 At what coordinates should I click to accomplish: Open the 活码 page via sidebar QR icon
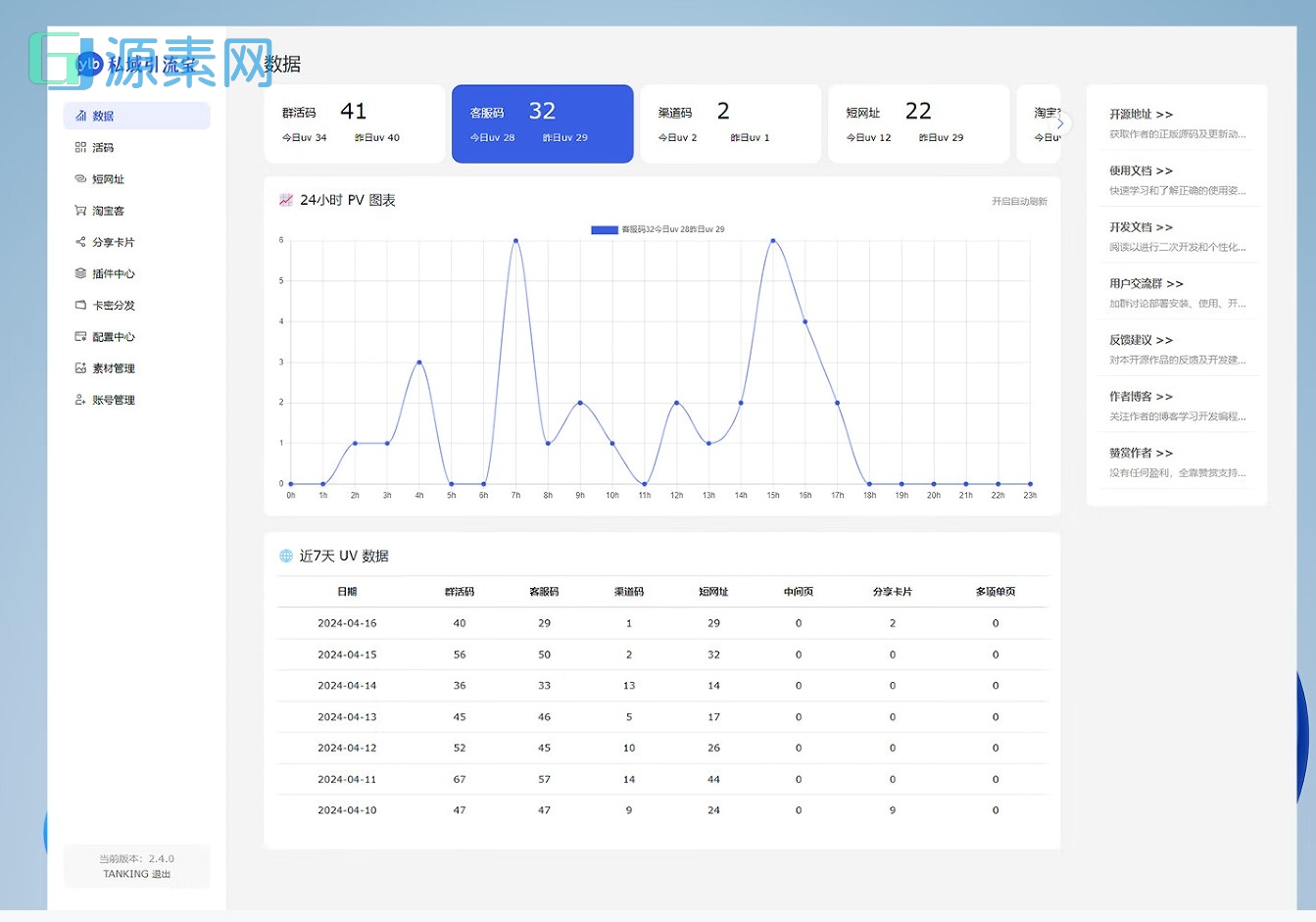click(x=80, y=147)
